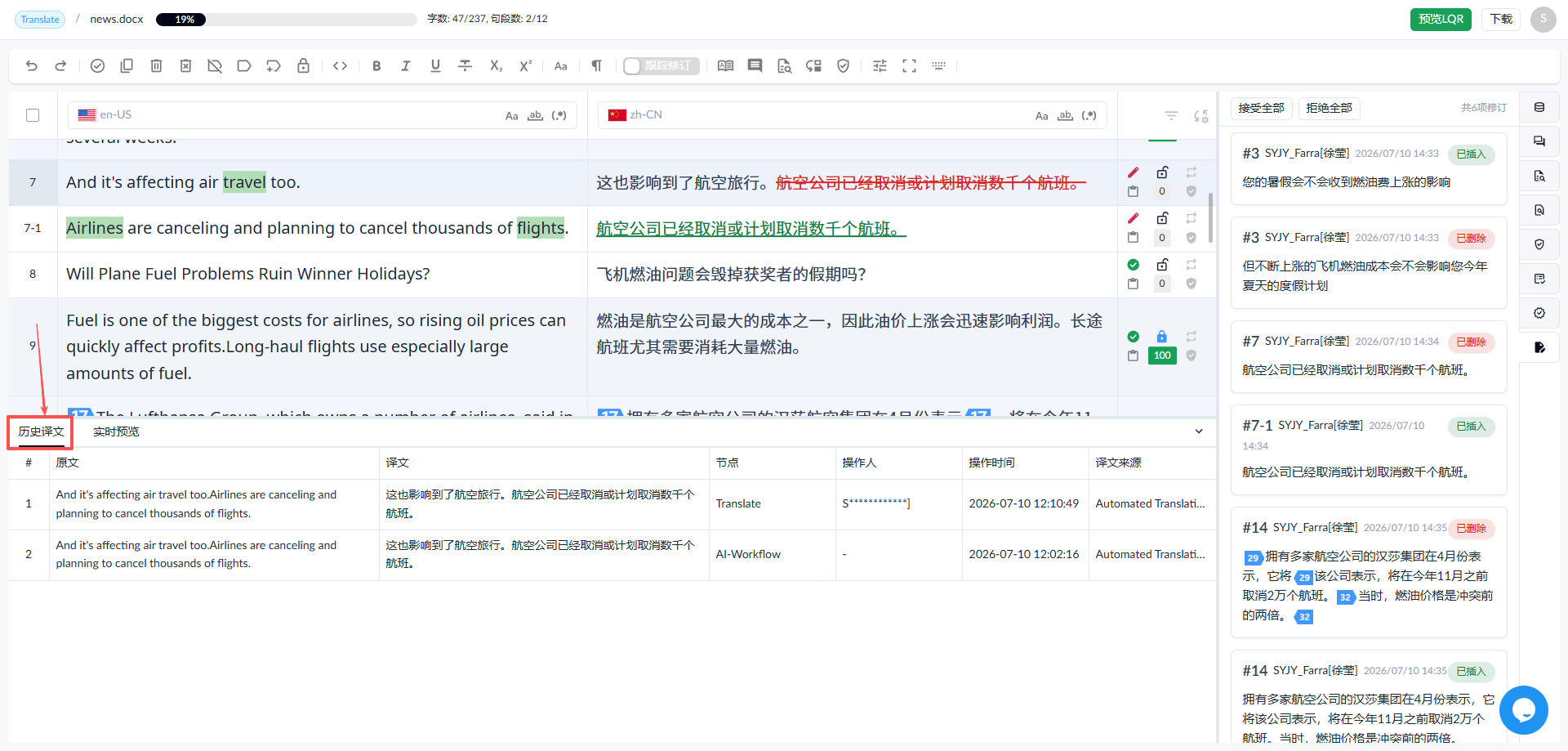Open the comments speech bubble icon

pos(755,66)
